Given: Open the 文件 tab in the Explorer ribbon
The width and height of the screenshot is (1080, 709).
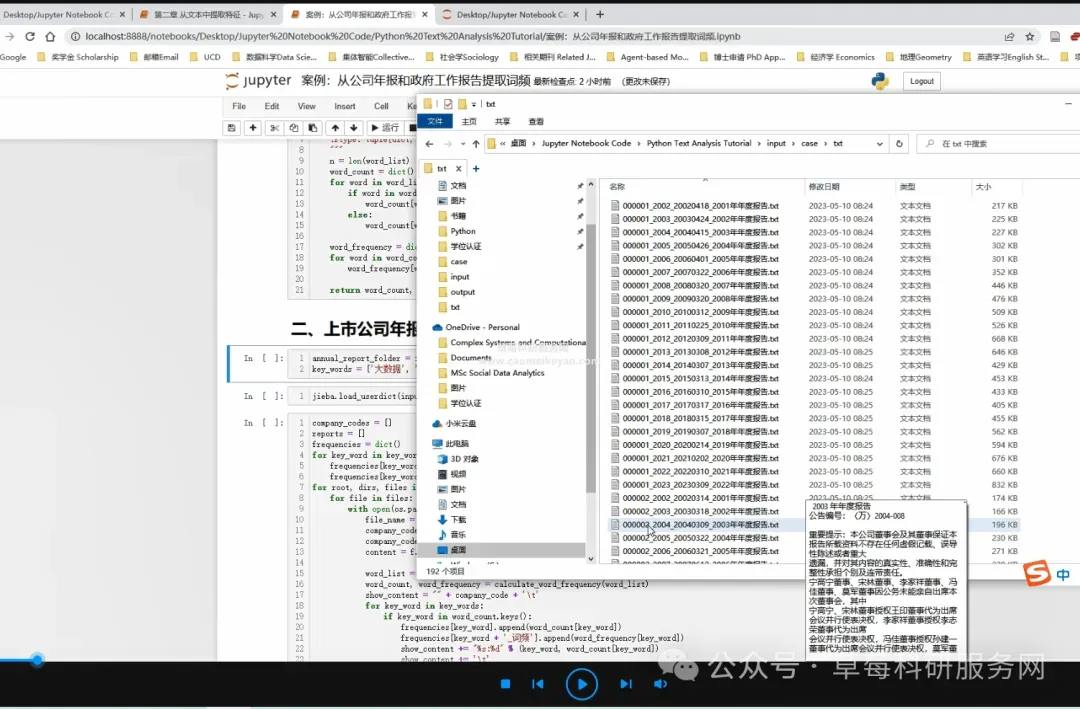Looking at the screenshot, I should pyautogui.click(x=435, y=121).
